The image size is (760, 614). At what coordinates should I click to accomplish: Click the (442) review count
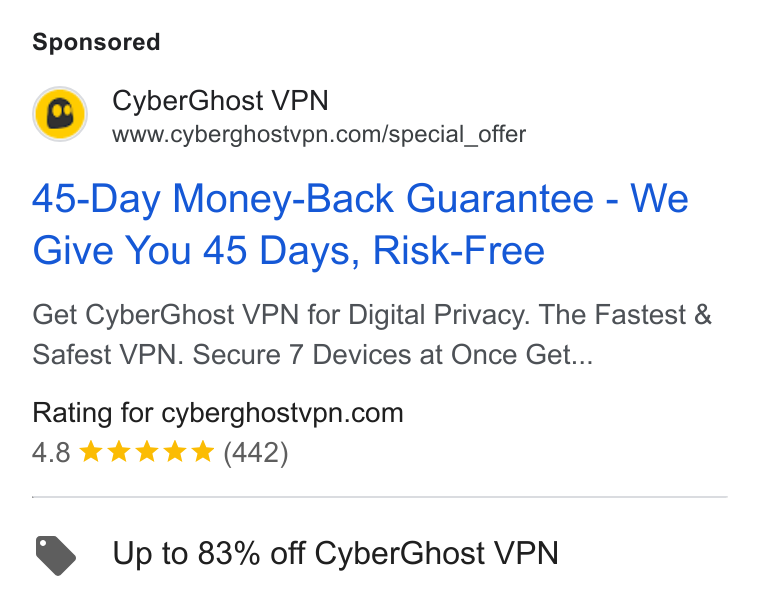pyautogui.click(x=256, y=453)
